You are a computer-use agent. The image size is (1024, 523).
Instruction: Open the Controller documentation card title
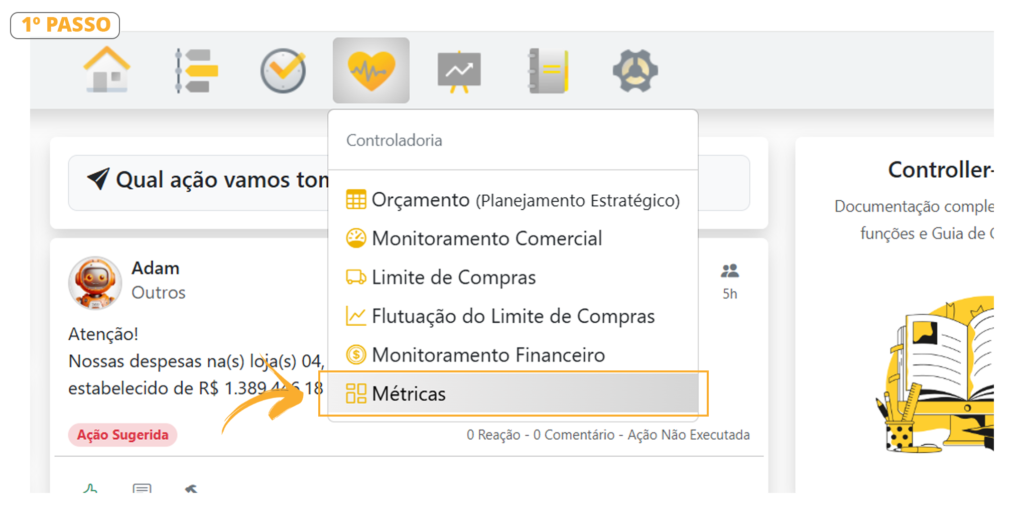point(940,170)
